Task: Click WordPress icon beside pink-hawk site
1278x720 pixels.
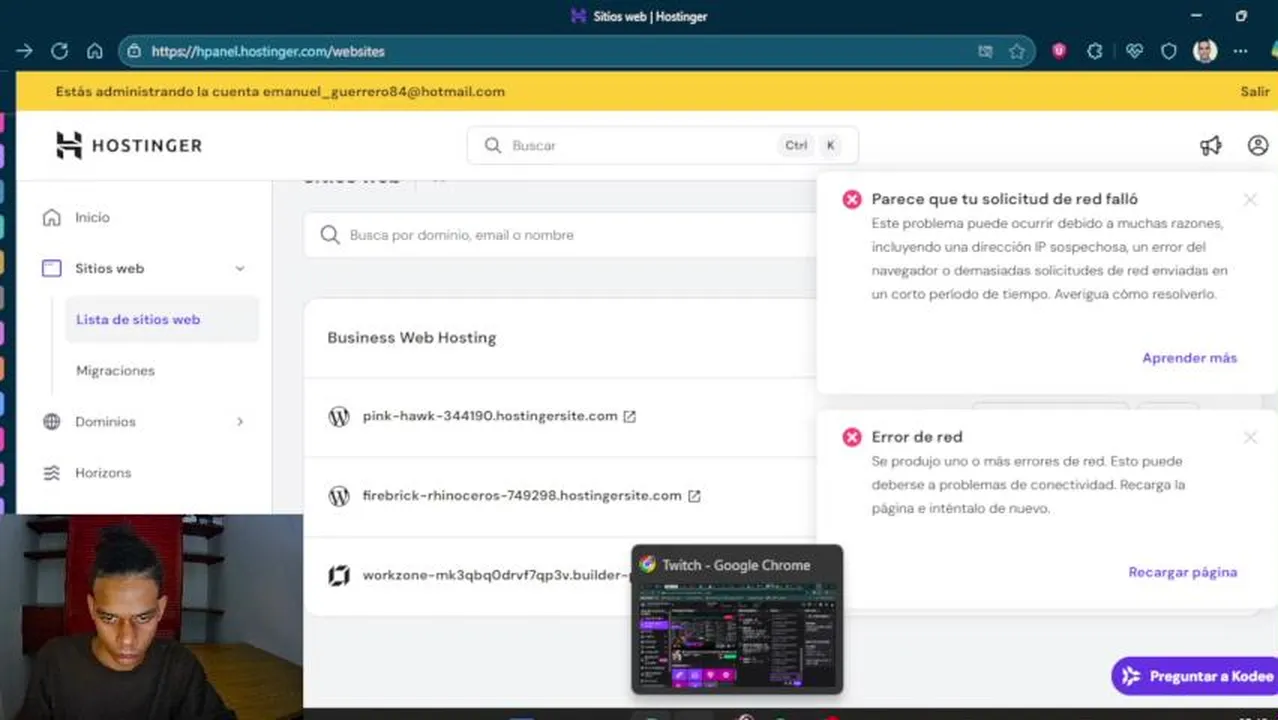Action: [339, 416]
